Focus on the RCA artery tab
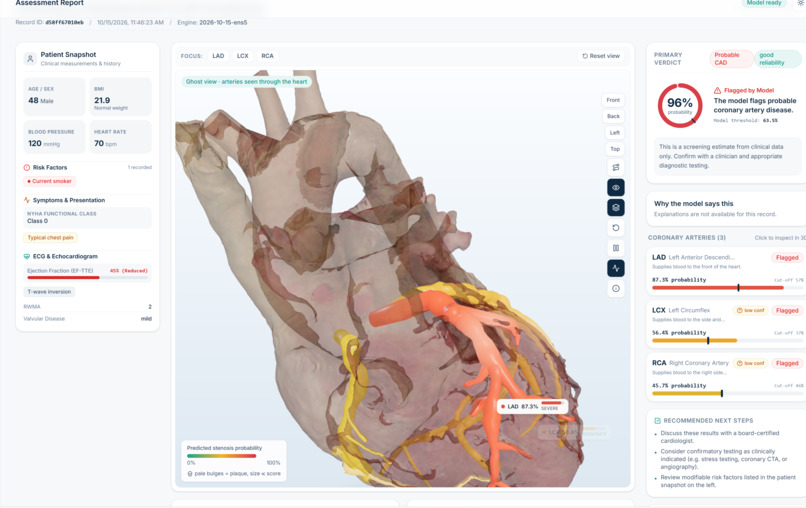Viewport: 806px width, 508px height. point(267,56)
